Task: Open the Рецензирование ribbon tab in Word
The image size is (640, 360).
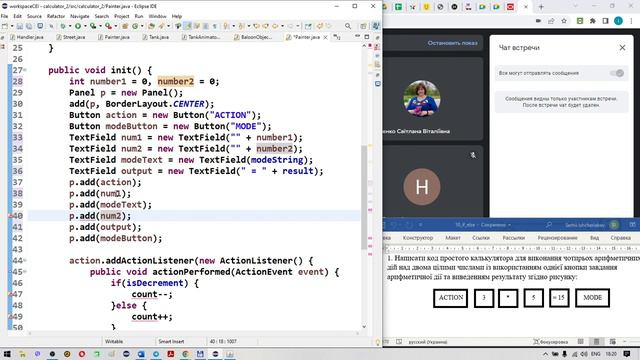Action: (557, 238)
